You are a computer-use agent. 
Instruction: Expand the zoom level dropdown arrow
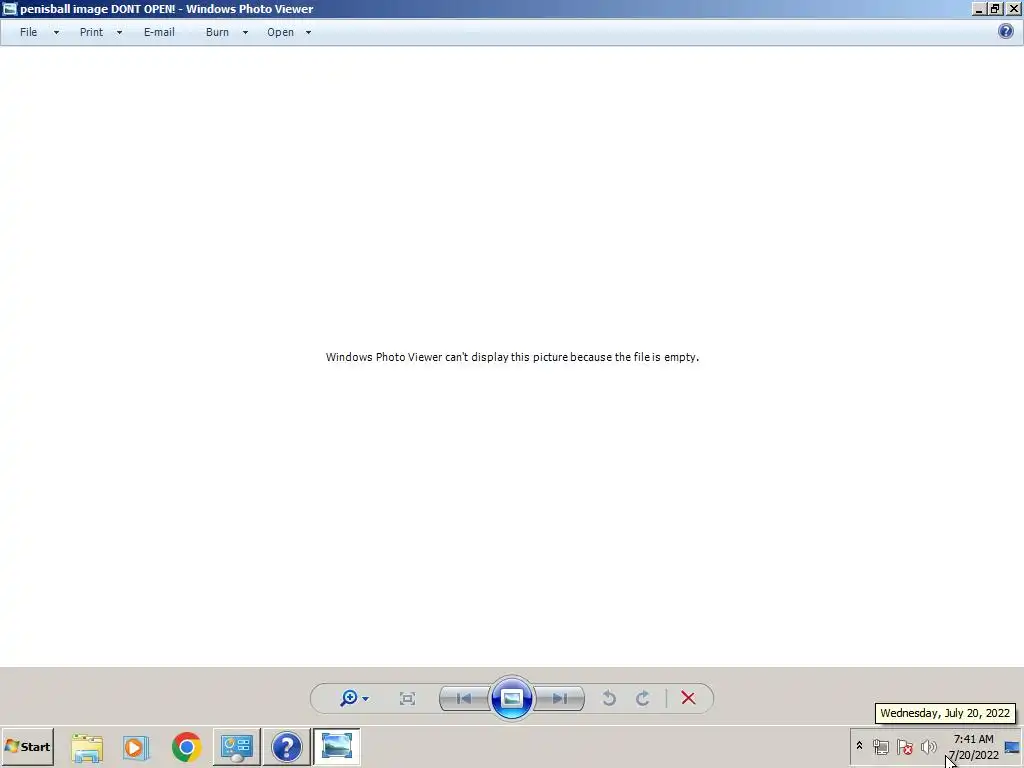point(365,699)
